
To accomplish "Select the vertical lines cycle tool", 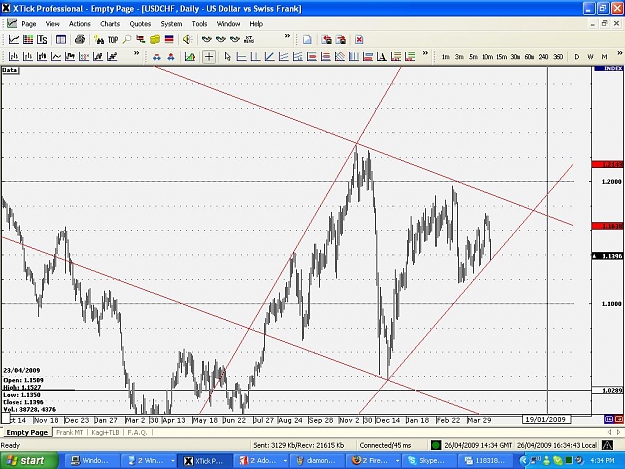I will point(354,57).
